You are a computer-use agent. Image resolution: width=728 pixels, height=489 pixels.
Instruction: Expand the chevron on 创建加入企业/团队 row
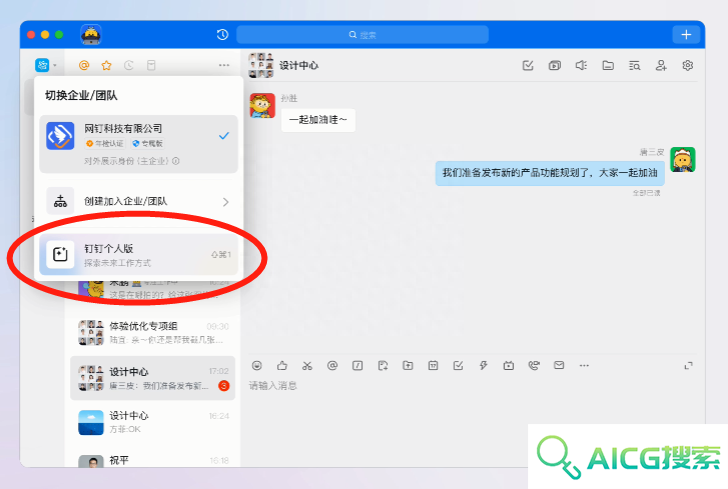[226, 202]
